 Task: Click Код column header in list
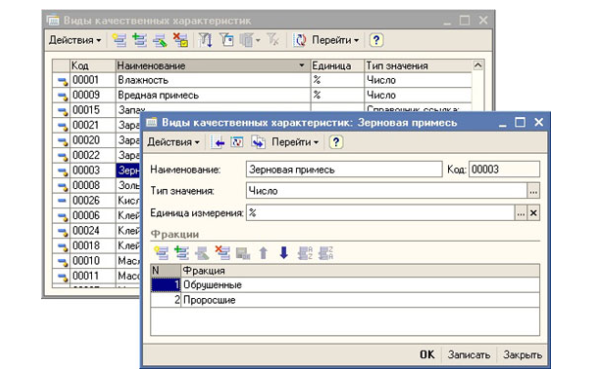coord(92,66)
